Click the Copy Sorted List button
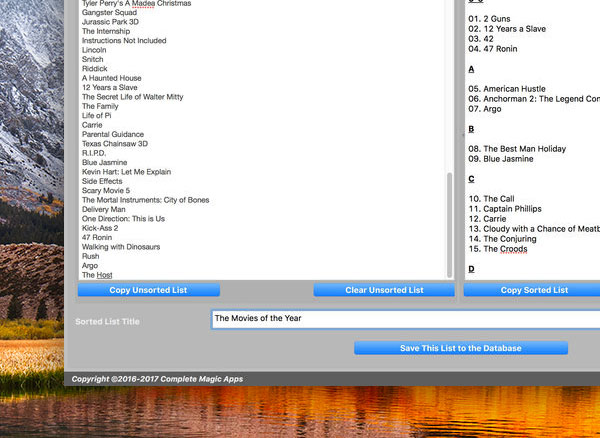 (x=534, y=290)
